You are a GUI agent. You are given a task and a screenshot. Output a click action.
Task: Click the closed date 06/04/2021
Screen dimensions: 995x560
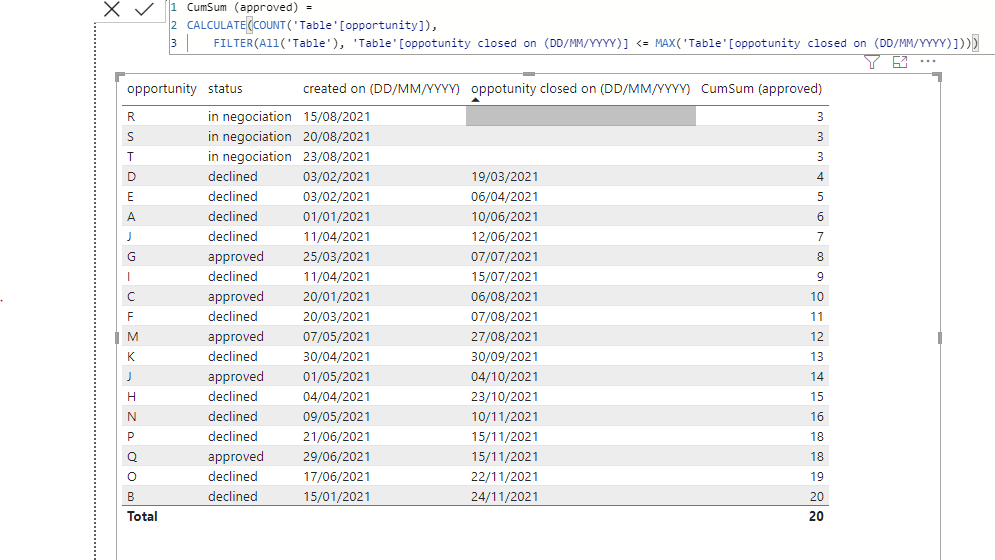[x=504, y=197]
